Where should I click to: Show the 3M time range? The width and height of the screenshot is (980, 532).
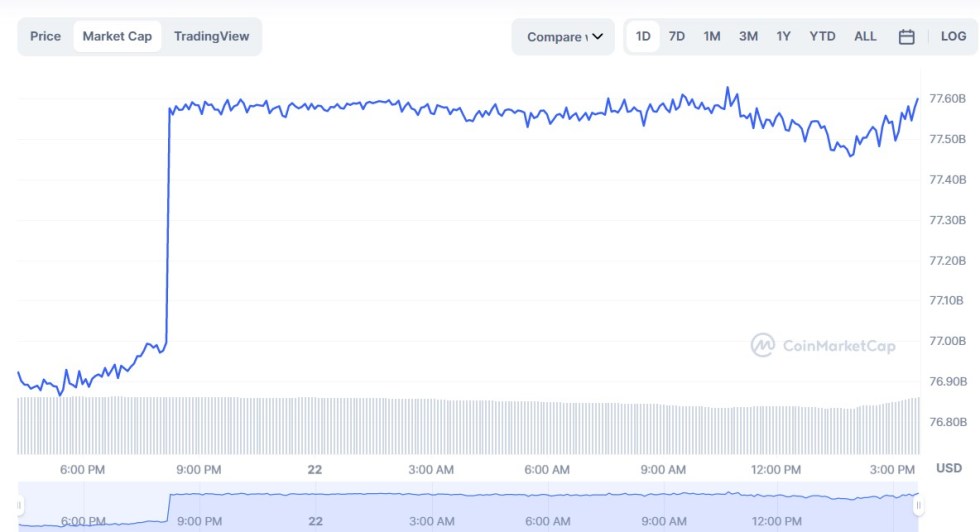[x=748, y=37]
